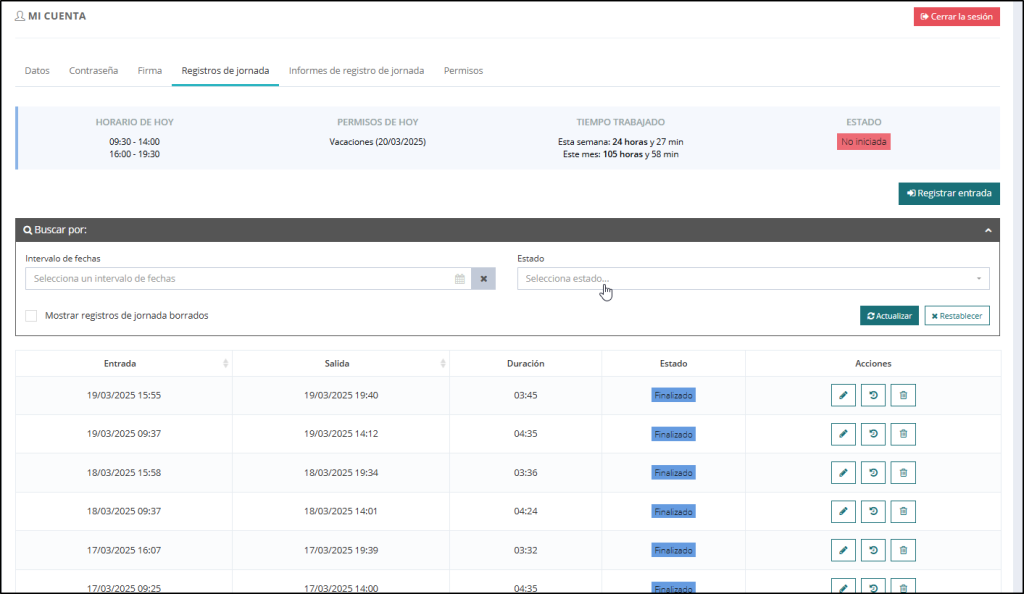The width and height of the screenshot is (1024, 594).
Task: View history of 19/03/2025 09:37 record
Action: pyautogui.click(x=873, y=434)
